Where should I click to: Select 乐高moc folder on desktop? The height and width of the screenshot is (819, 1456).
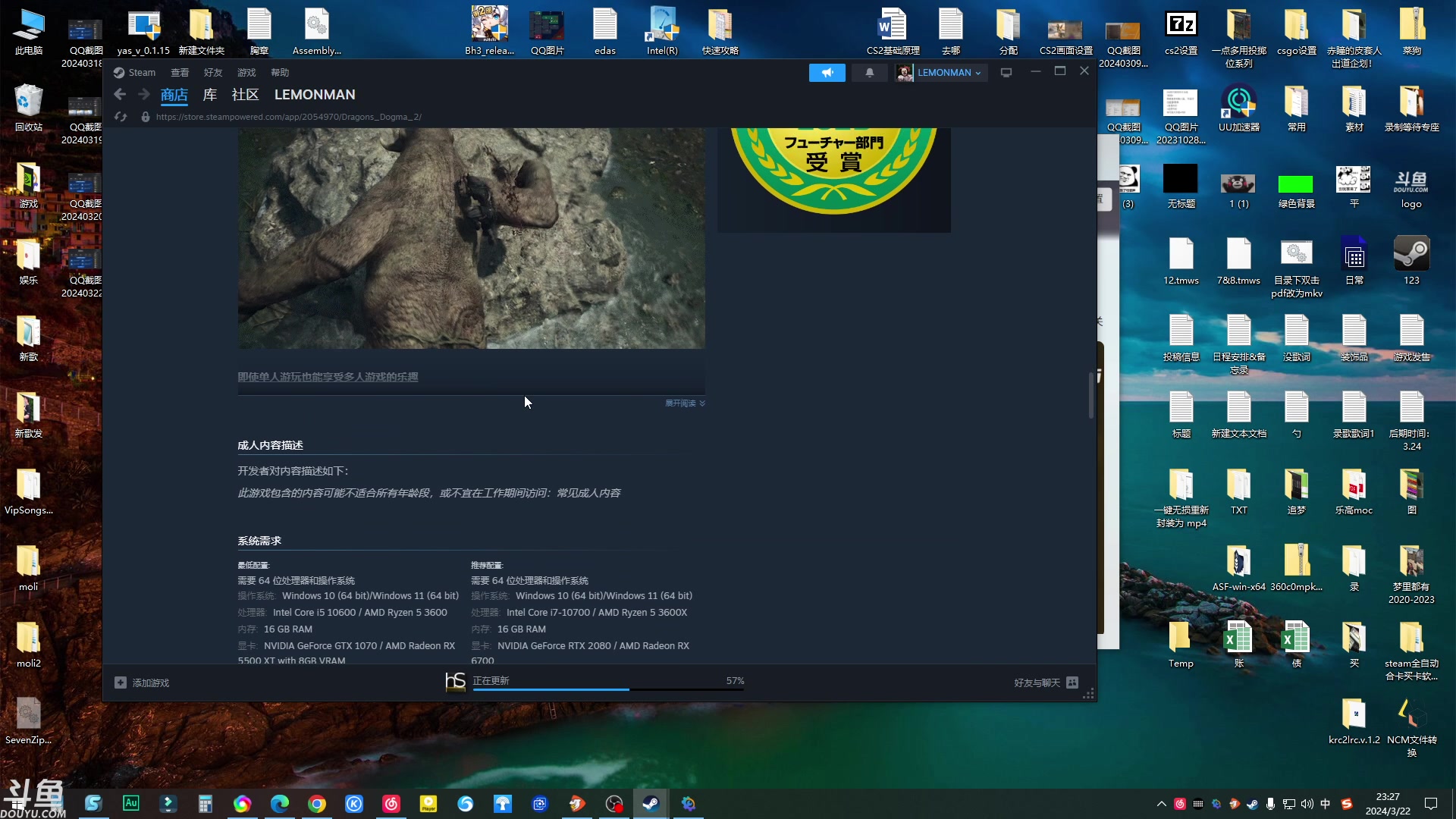pyautogui.click(x=1354, y=491)
